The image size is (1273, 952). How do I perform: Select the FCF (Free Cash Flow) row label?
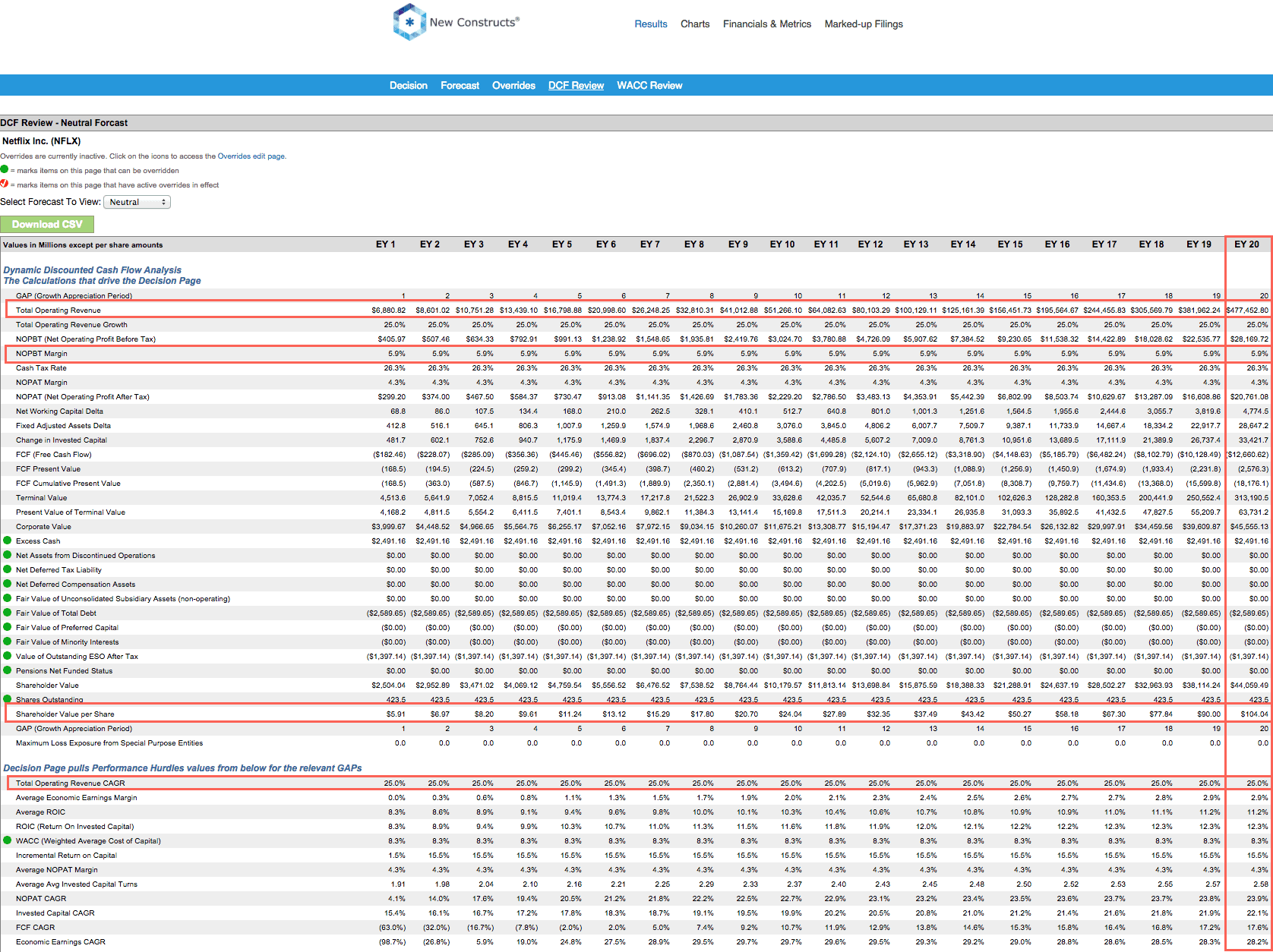coord(54,454)
